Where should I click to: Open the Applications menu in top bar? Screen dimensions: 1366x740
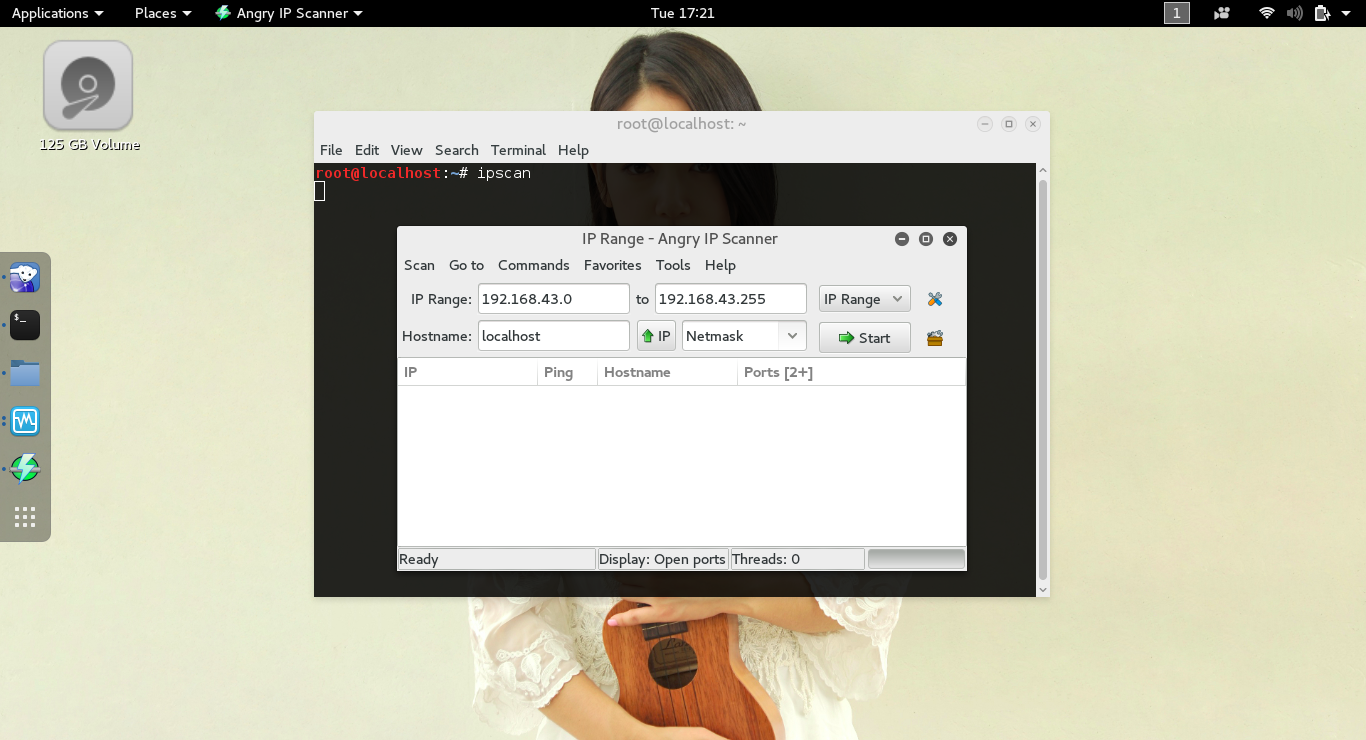tap(57, 13)
